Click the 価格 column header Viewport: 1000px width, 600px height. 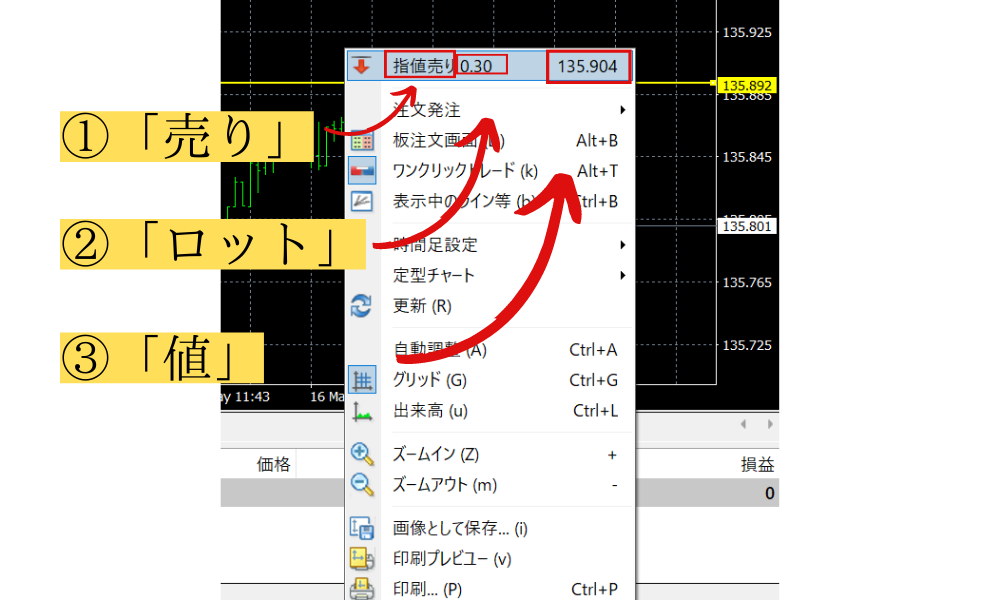coord(274,464)
